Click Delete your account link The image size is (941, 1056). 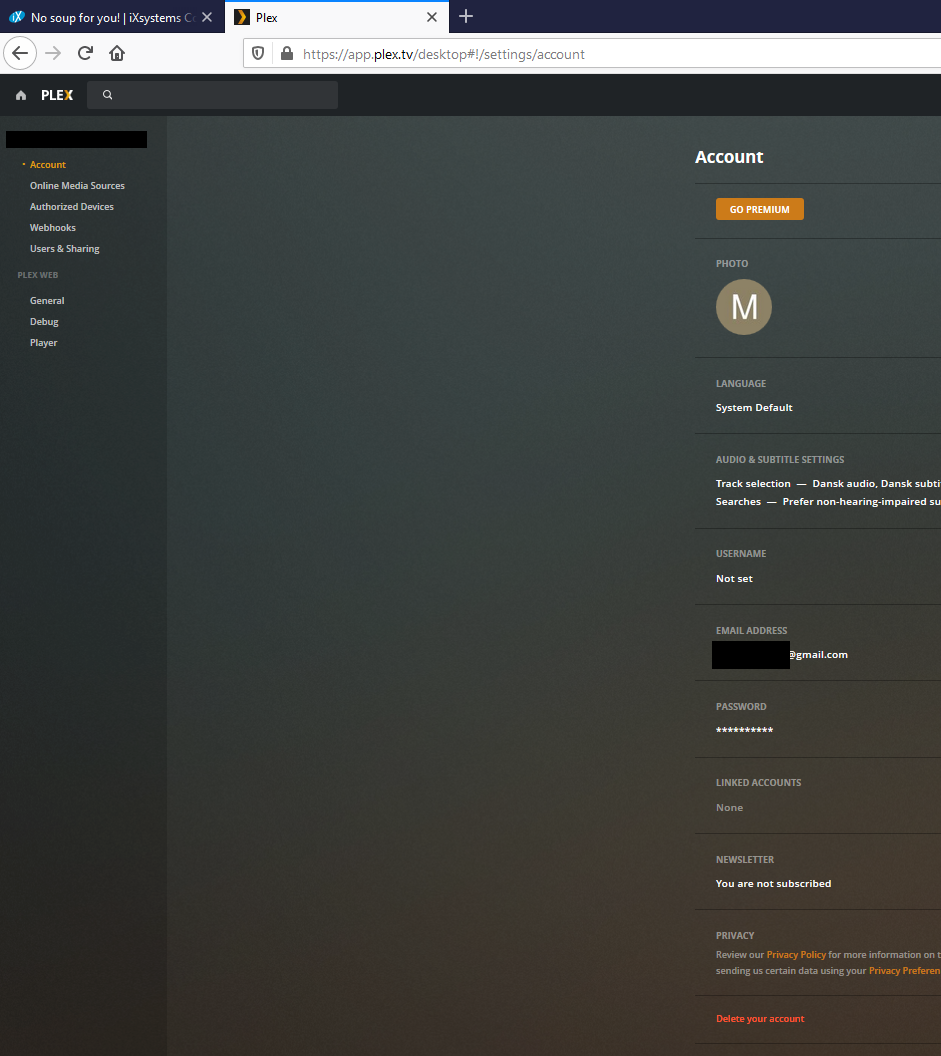pos(760,1018)
